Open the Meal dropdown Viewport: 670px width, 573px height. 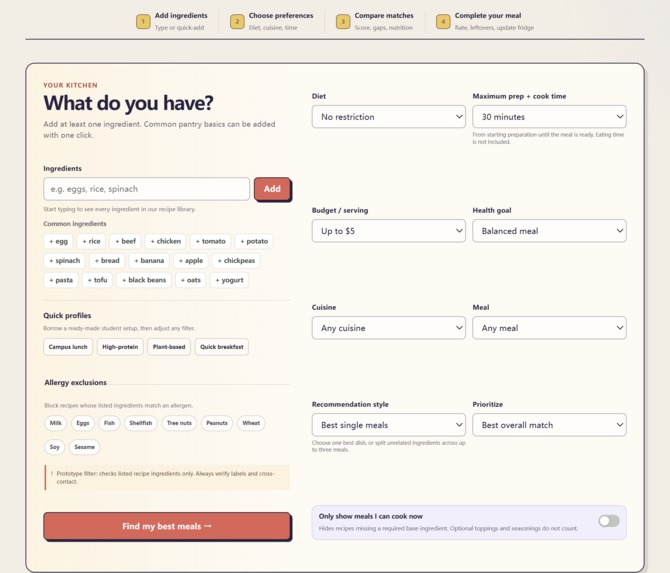[x=549, y=328]
